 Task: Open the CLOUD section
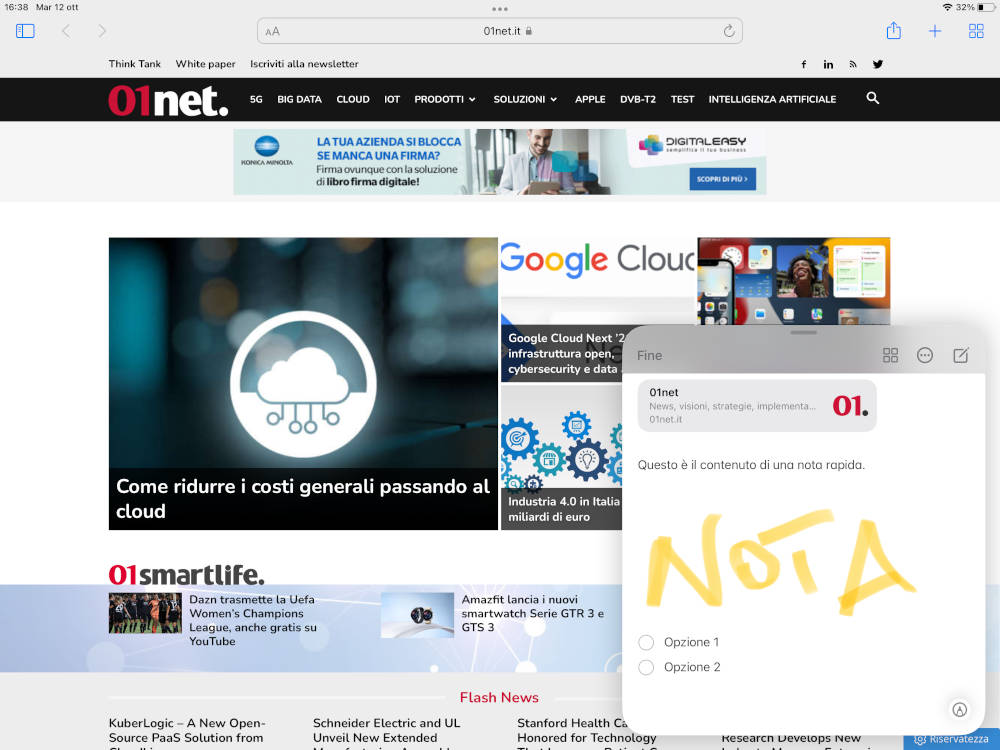point(353,99)
